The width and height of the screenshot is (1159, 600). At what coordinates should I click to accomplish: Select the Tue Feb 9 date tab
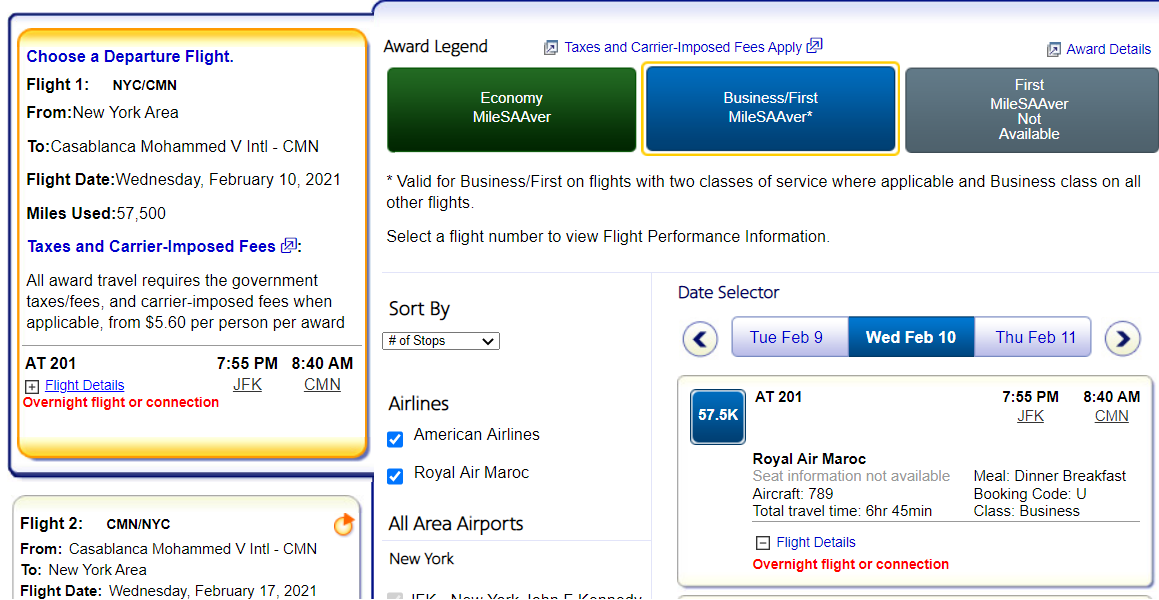(x=786, y=337)
